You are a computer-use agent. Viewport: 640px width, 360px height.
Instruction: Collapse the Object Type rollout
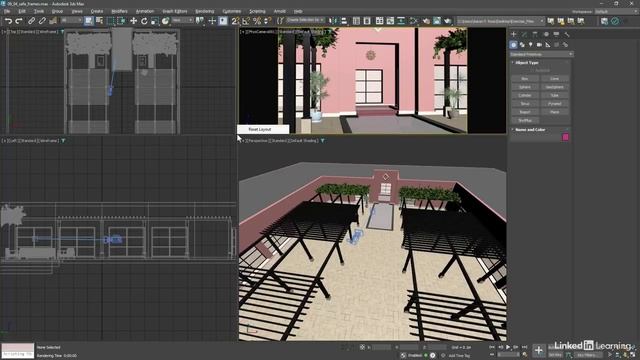(x=527, y=63)
